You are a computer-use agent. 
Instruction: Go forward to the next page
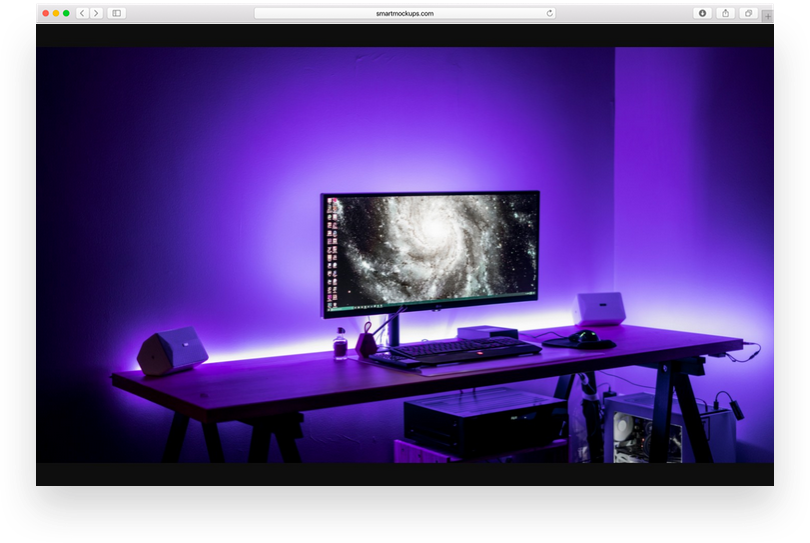click(x=96, y=13)
